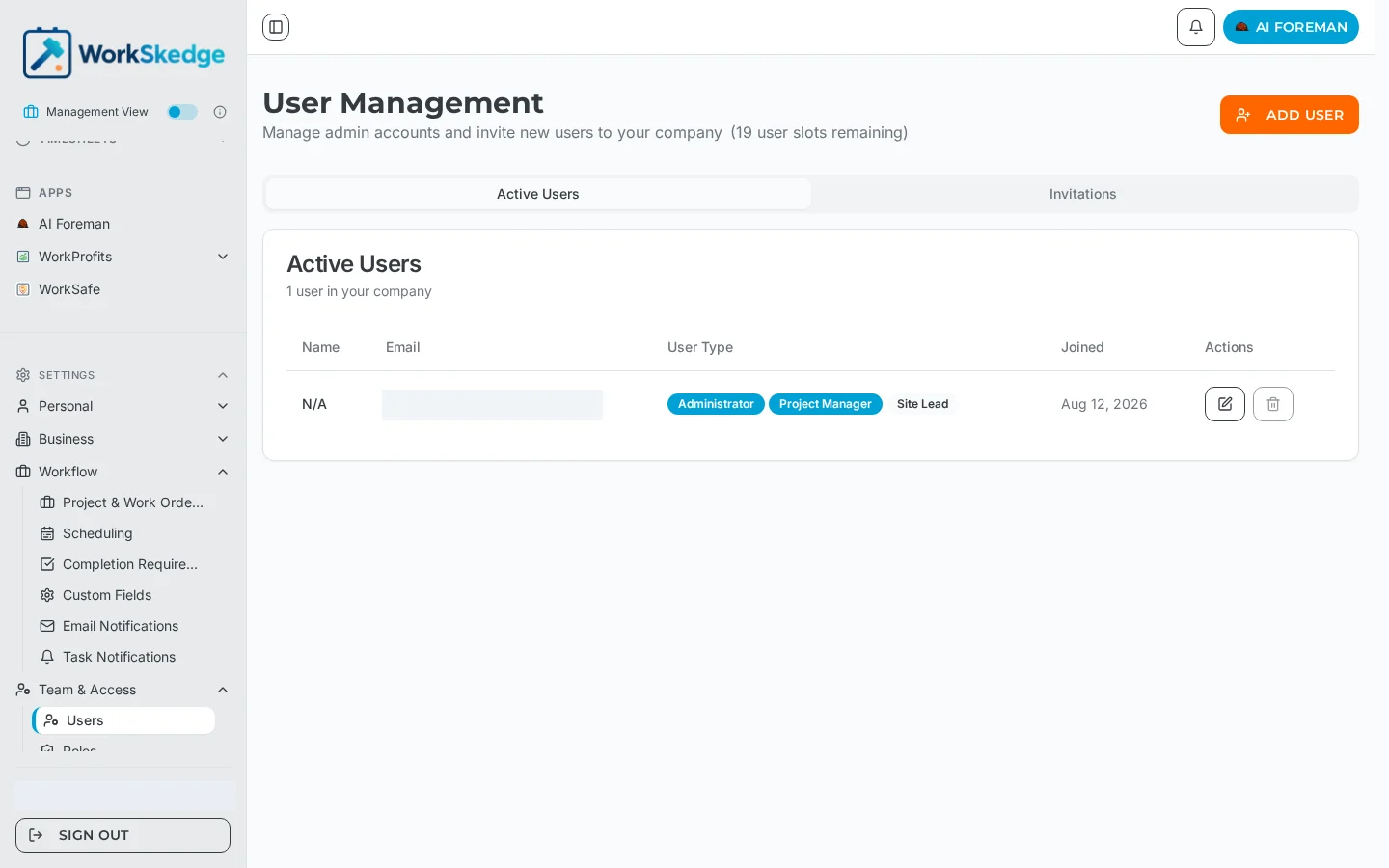Click the AI Foreman hardhat icon in sidebar
This screenshot has height=868, width=1389.
click(x=23, y=224)
